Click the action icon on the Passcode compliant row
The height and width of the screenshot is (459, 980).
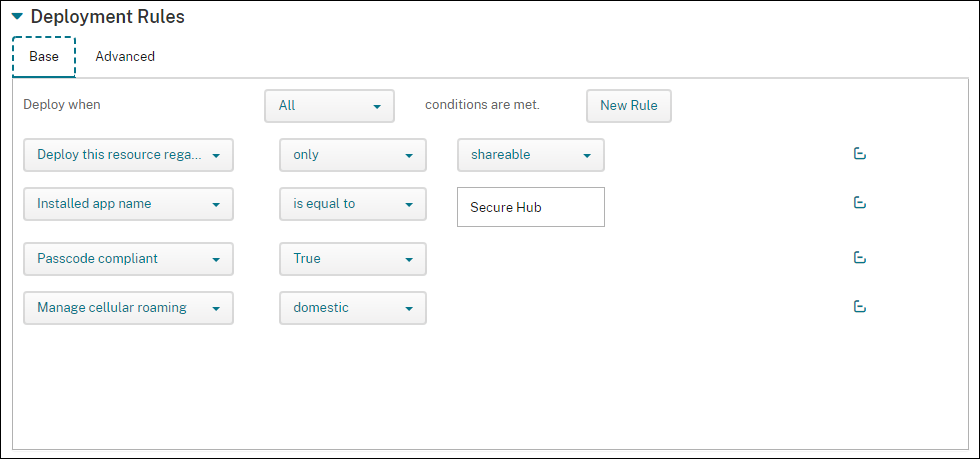click(858, 258)
